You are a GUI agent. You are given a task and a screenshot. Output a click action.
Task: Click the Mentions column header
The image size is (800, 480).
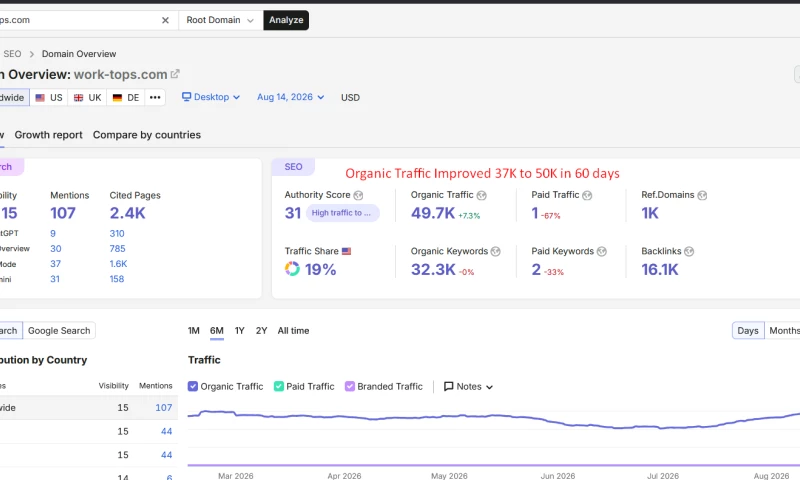click(156, 386)
